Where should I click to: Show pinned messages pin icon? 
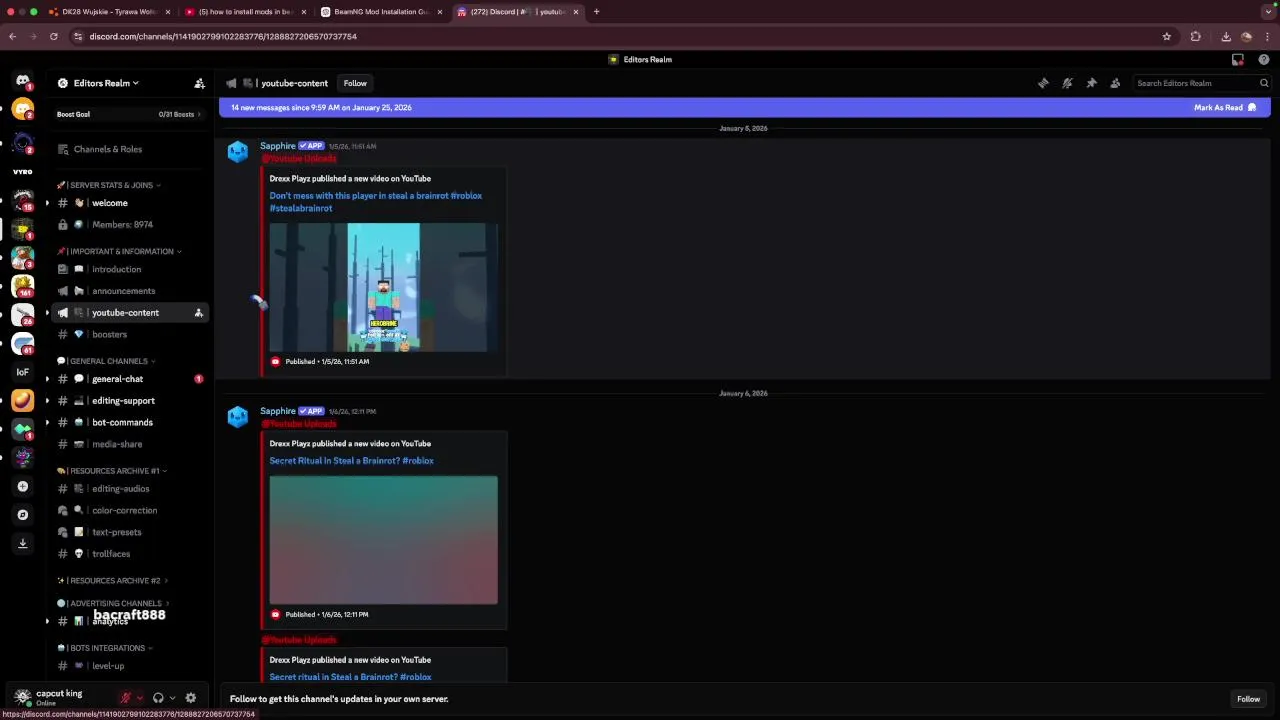click(x=1091, y=83)
